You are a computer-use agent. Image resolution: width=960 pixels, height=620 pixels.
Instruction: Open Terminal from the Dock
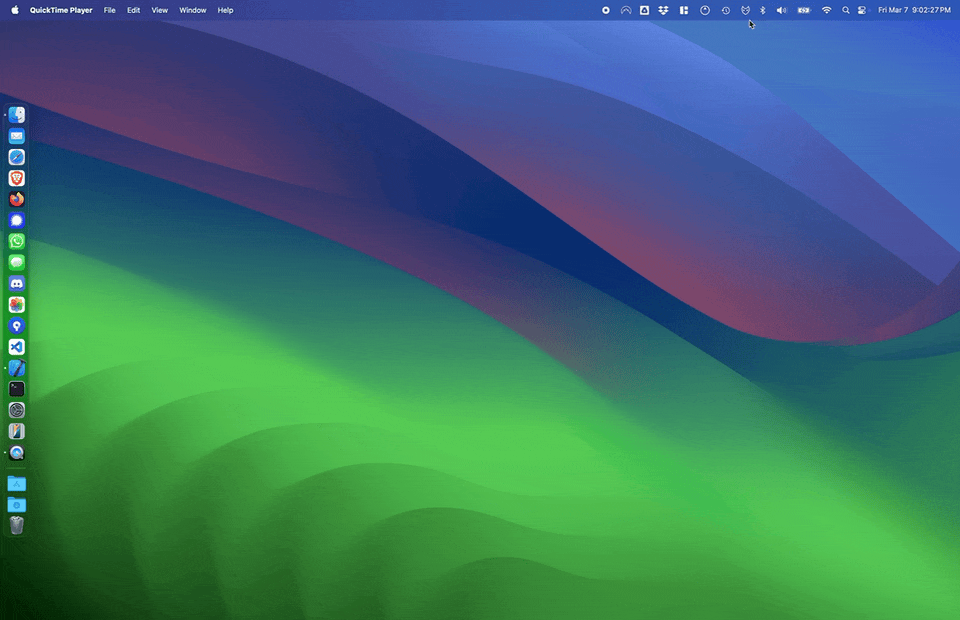17,389
